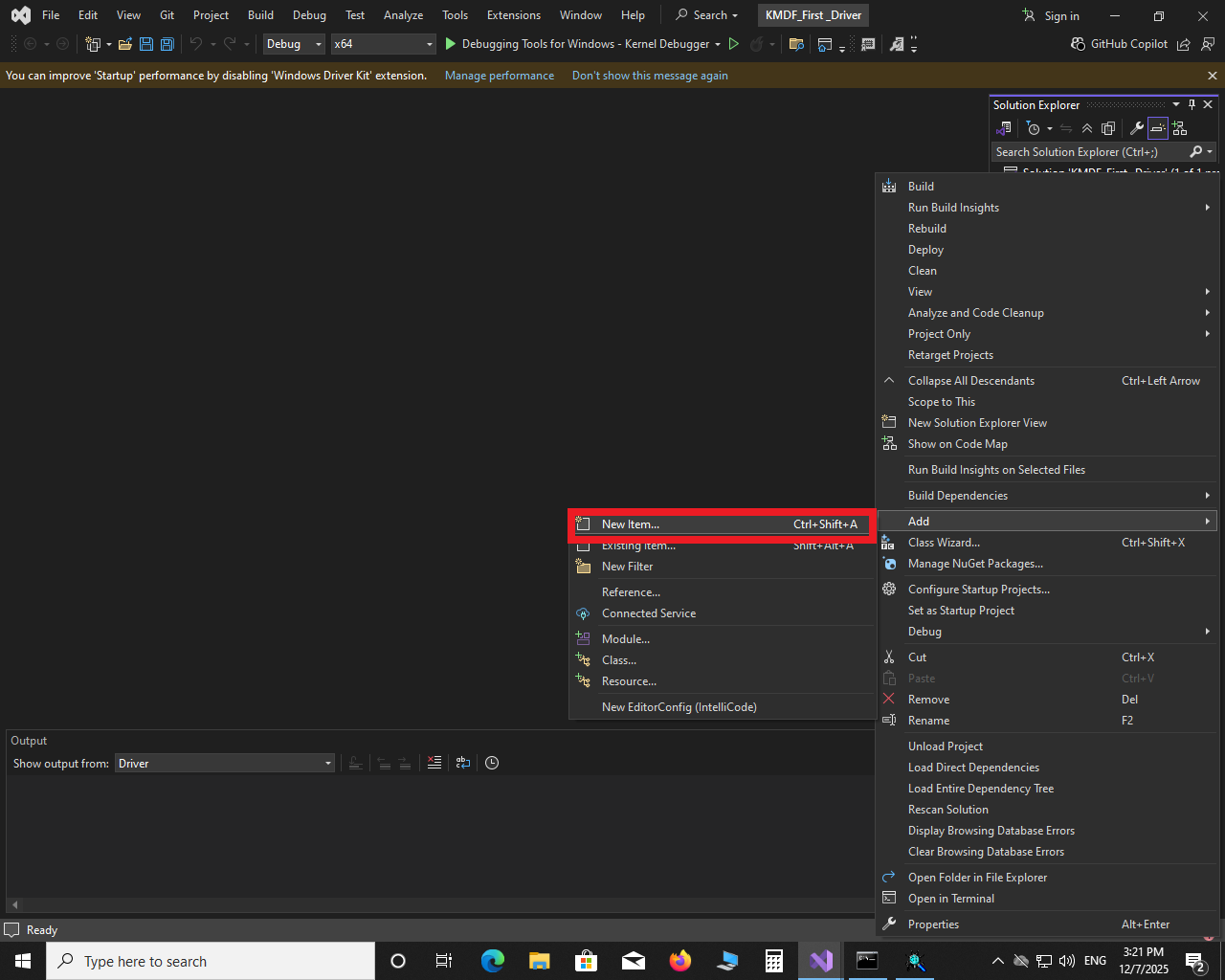Open Properties wrench icon in Solution Explorer toolbar
The width and height of the screenshot is (1225, 980).
click(1136, 128)
